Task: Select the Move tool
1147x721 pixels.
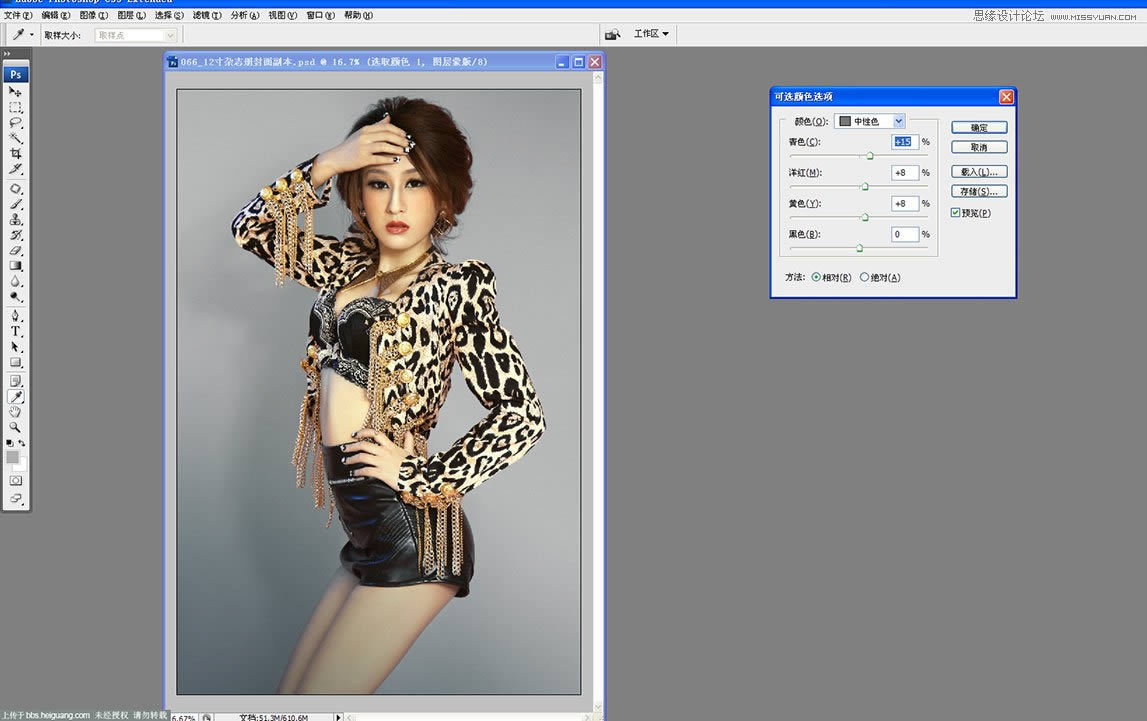Action: (15, 91)
